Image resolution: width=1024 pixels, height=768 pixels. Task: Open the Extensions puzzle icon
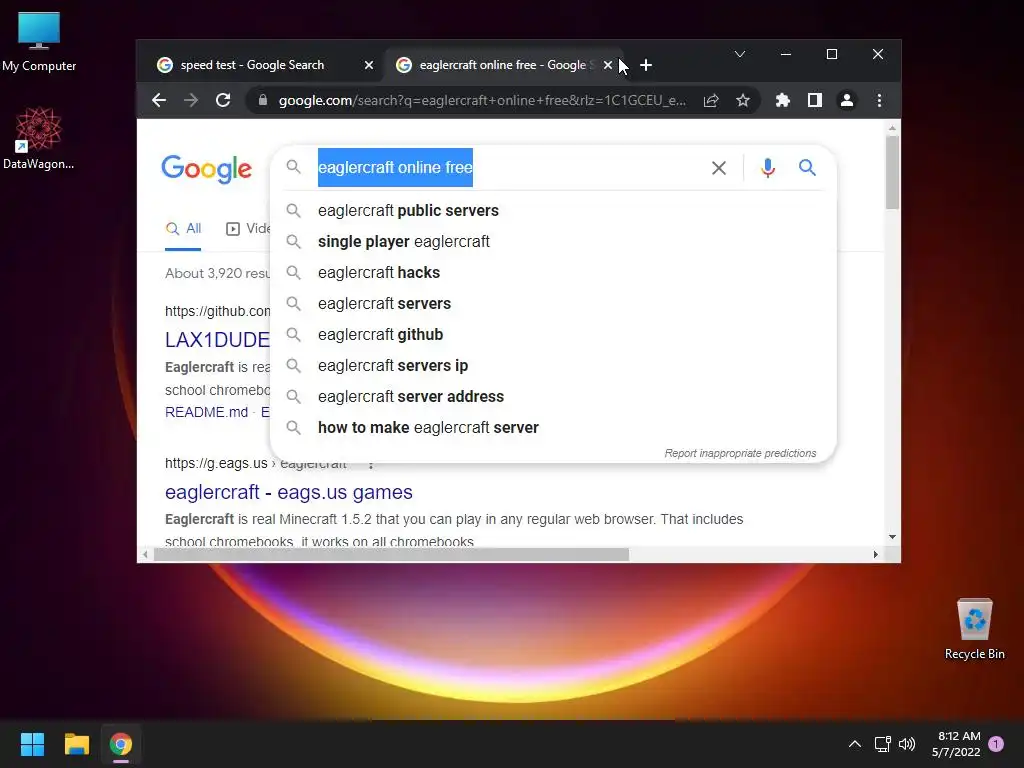782,100
